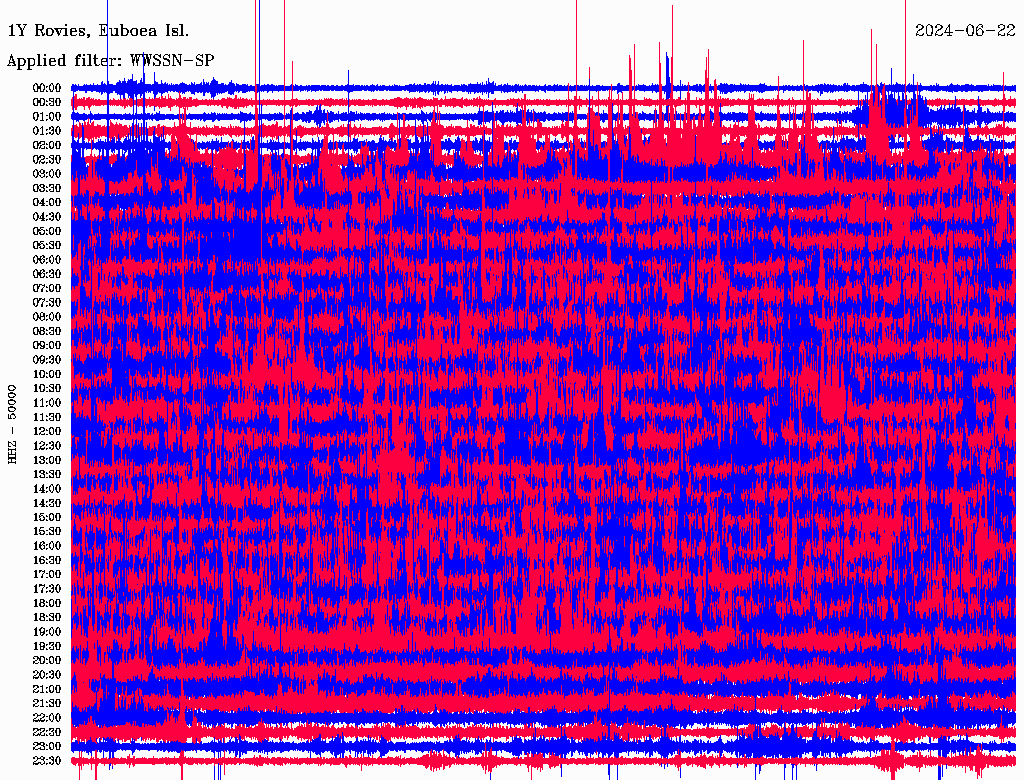Select the 19:30 time label
Screen dimensions: 1024x780
tap(47, 646)
